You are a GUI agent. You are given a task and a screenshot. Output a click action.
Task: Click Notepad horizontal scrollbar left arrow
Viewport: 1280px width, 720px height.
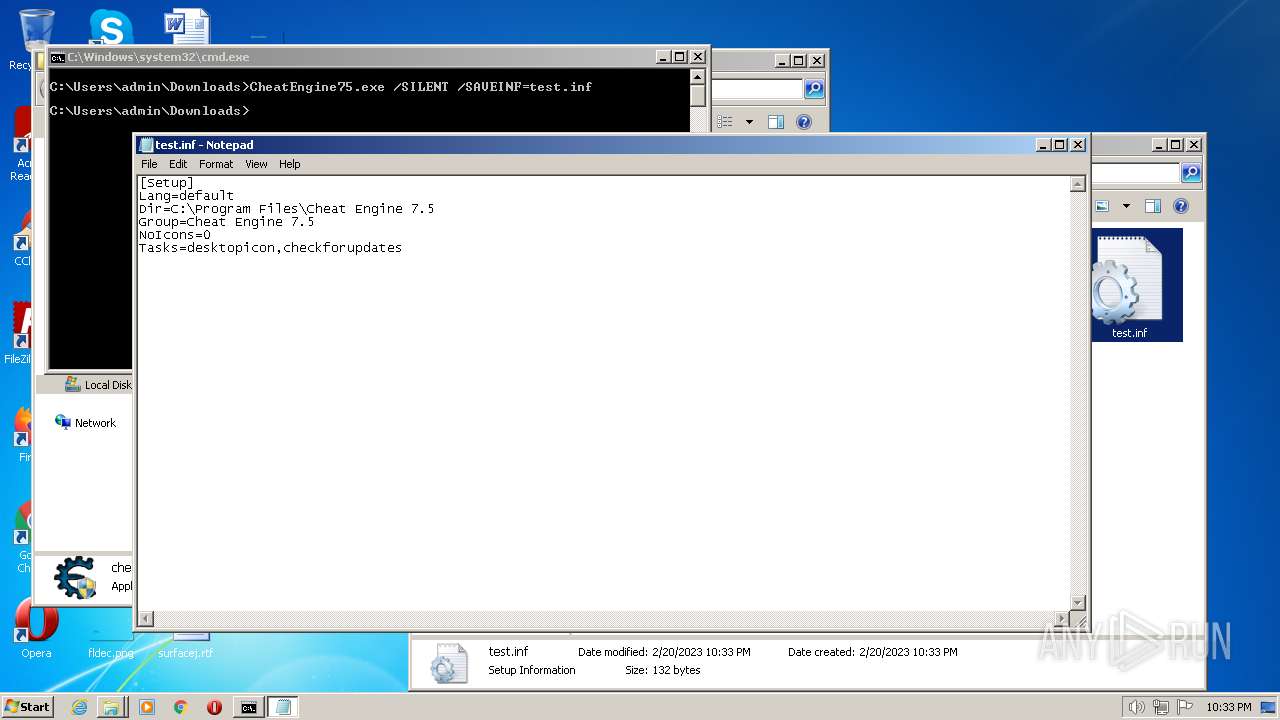click(x=145, y=618)
